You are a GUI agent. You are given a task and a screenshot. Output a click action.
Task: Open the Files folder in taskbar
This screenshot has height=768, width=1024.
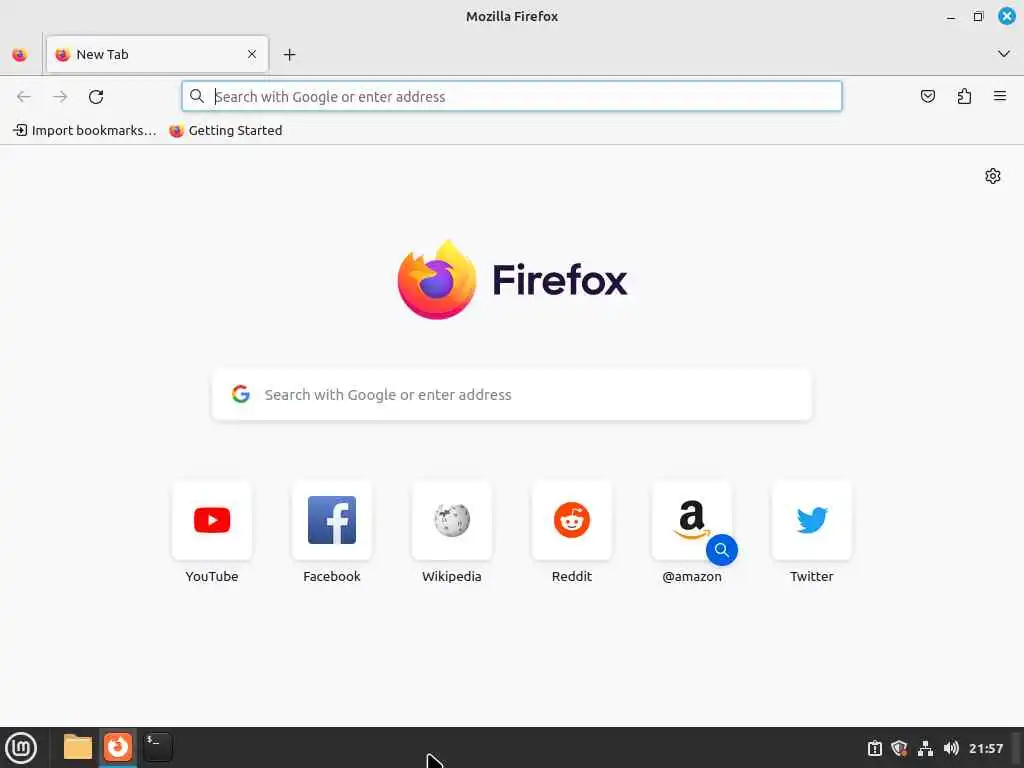[78, 747]
